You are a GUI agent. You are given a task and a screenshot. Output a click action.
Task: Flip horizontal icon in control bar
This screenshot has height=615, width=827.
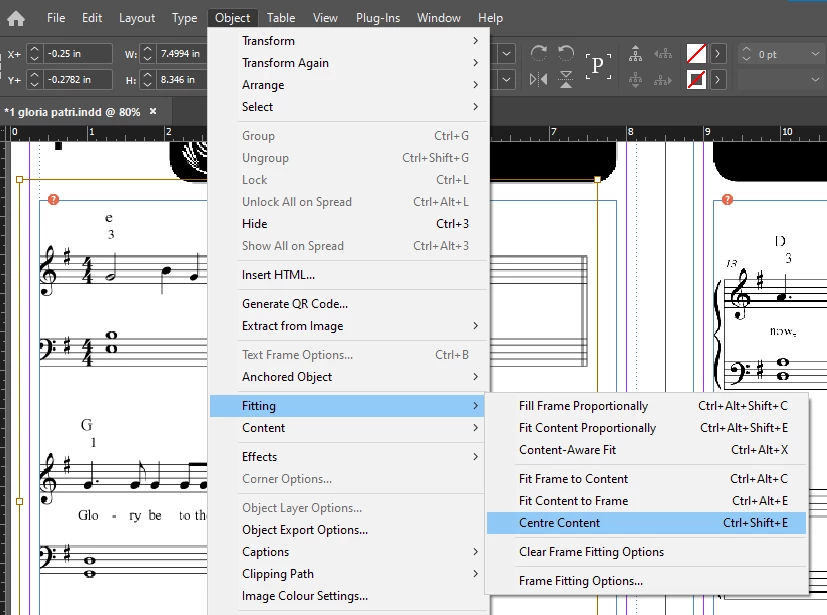pyautogui.click(x=538, y=80)
